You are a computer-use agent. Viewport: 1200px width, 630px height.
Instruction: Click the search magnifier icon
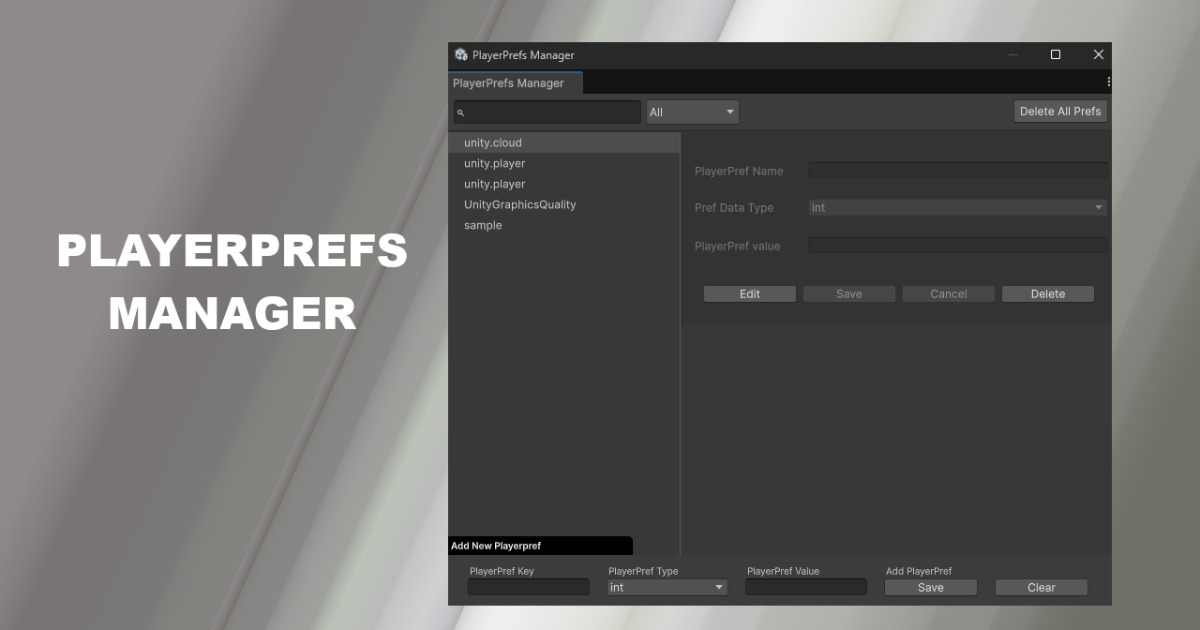[x=463, y=111]
